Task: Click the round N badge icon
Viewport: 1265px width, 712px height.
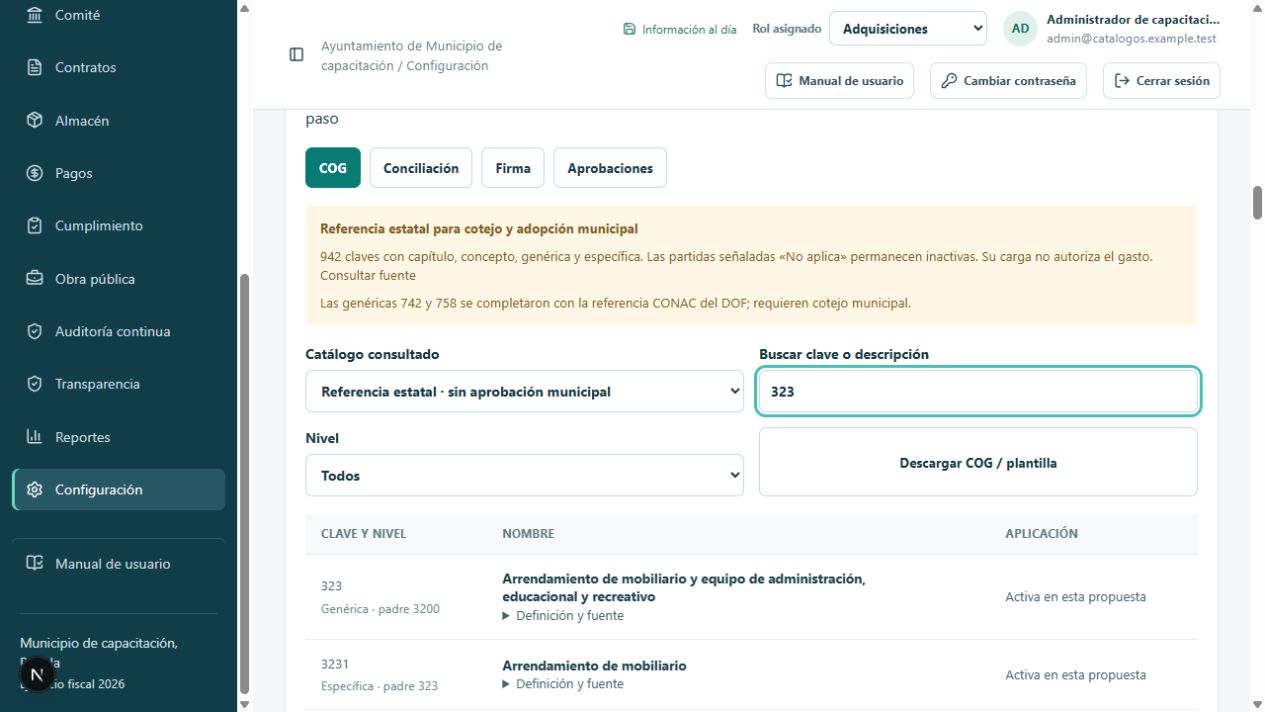Action: pos(37,675)
